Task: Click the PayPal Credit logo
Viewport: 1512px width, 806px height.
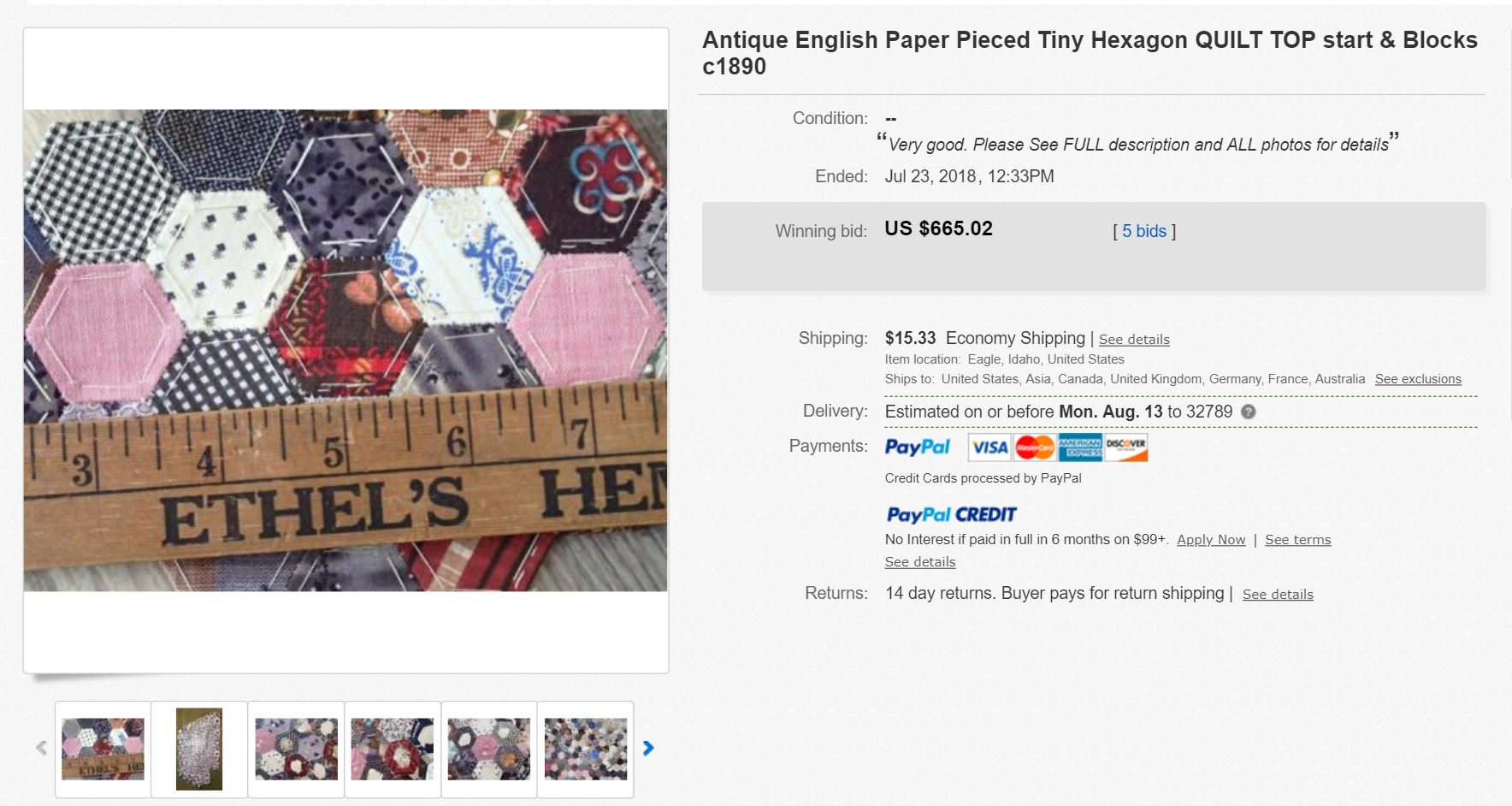Action: (x=950, y=514)
